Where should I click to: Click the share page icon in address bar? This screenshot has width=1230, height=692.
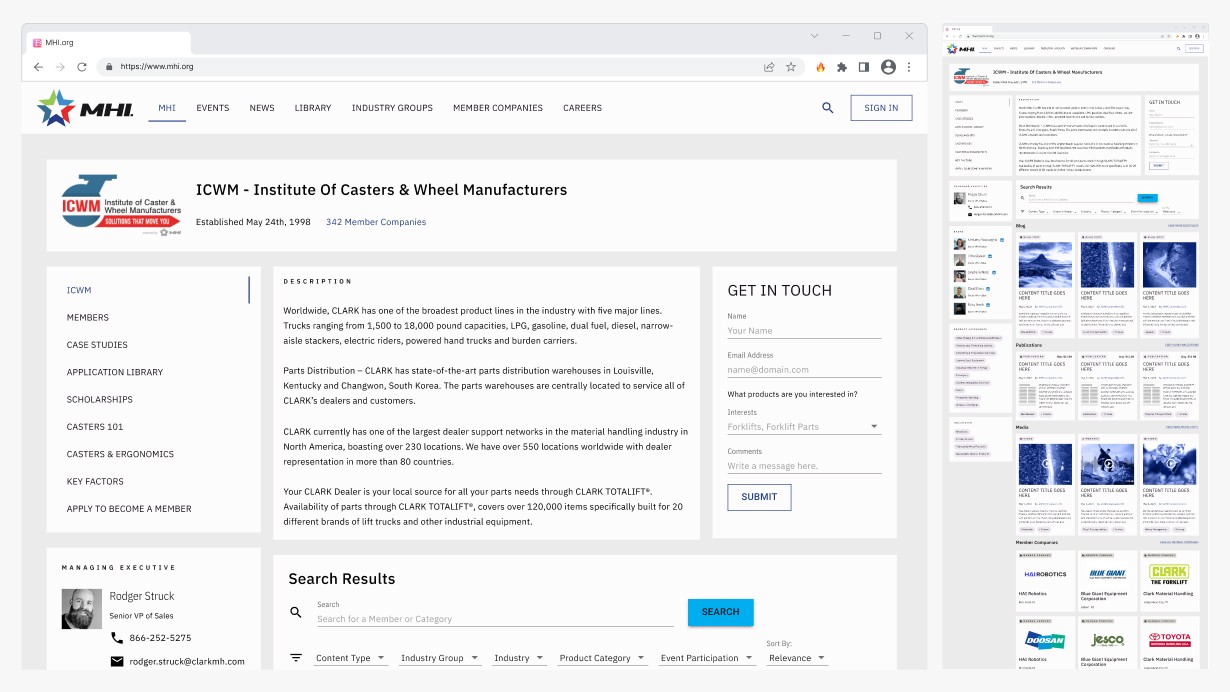(769, 67)
